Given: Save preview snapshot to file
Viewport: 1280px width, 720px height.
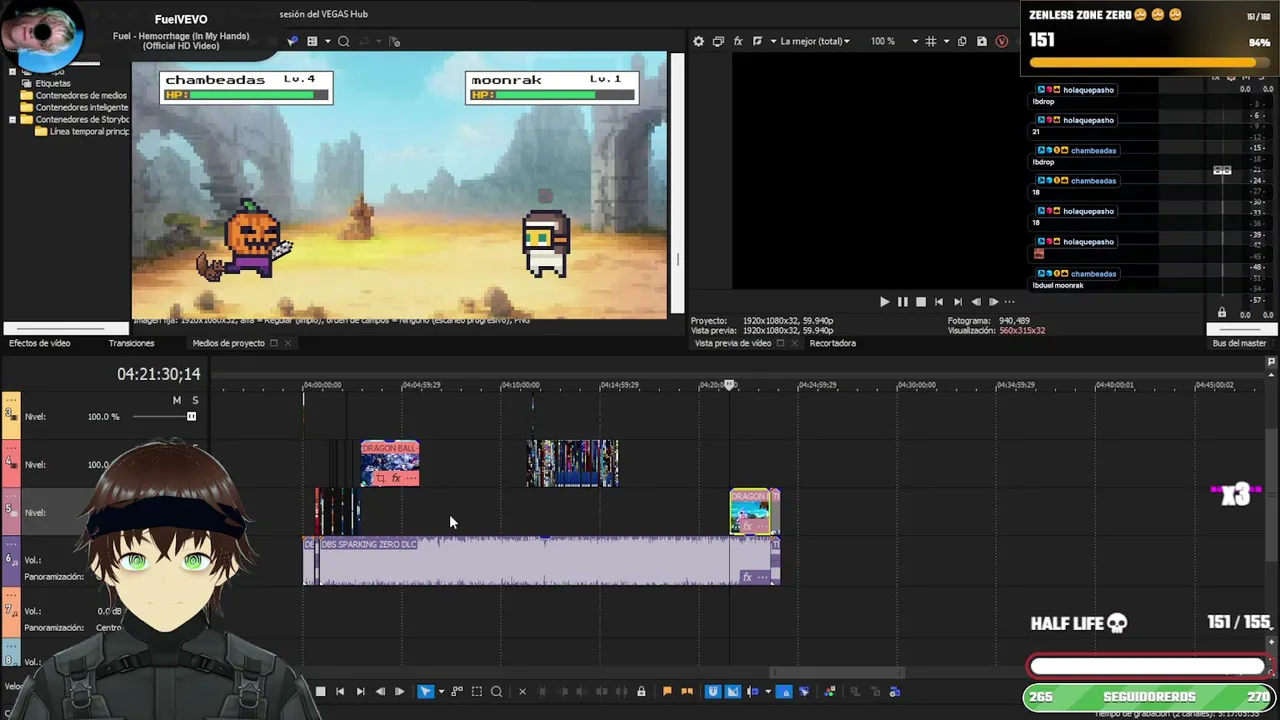Looking at the screenshot, I should pyautogui.click(x=982, y=41).
